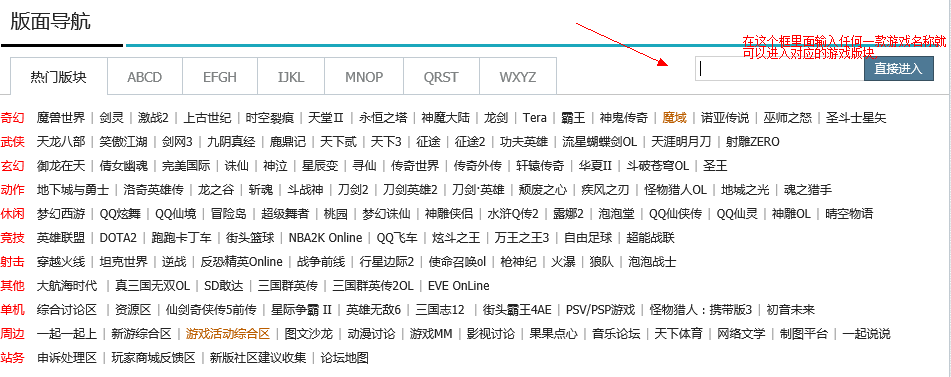This screenshot has height=377, width=951.
Task: Open the IJKL tab
Action: click(x=291, y=77)
